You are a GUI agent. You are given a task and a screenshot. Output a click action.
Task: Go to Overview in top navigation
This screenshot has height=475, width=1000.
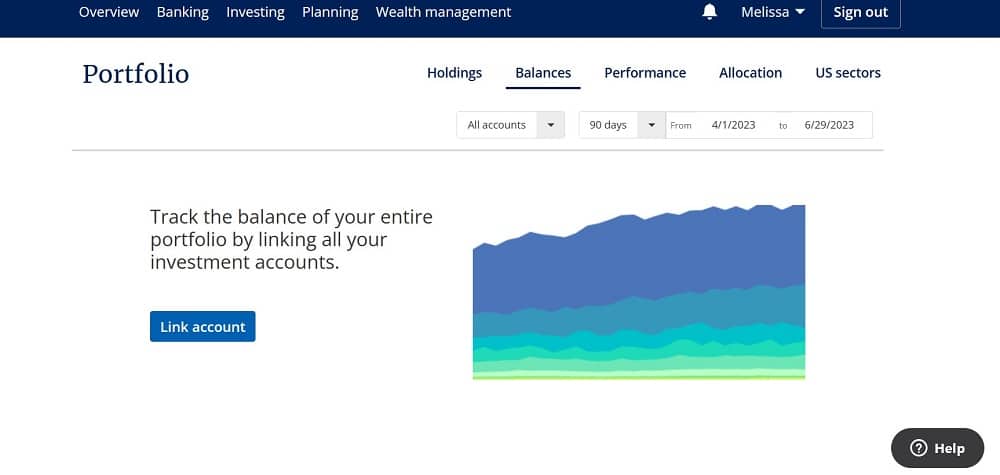tap(109, 12)
